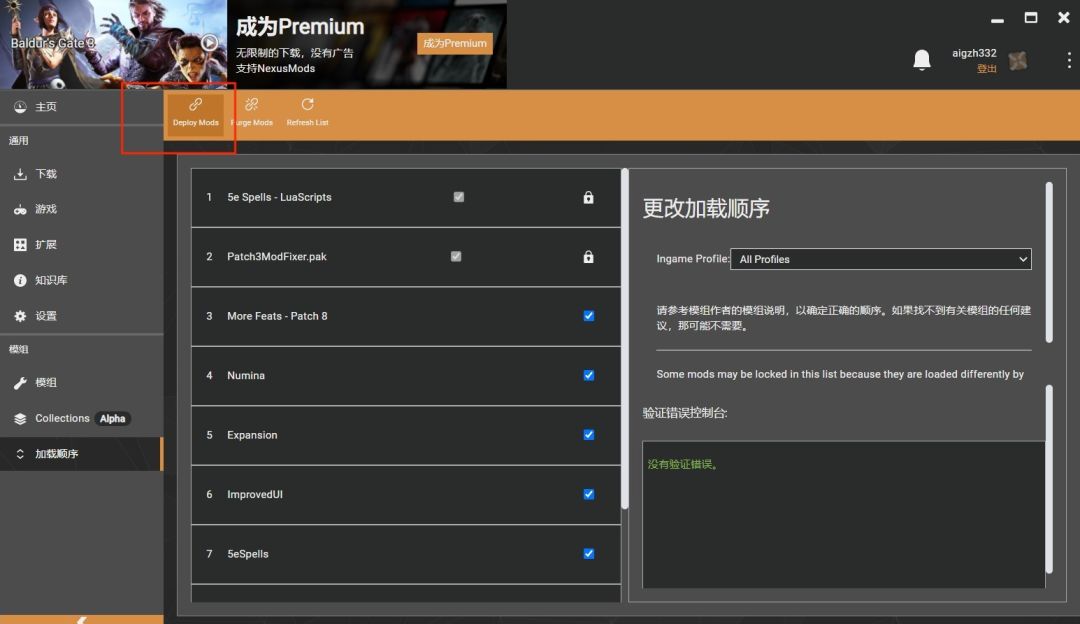The width and height of the screenshot is (1080, 624).
Task: Go to the 设置 (Settings) page
Action: [46, 316]
